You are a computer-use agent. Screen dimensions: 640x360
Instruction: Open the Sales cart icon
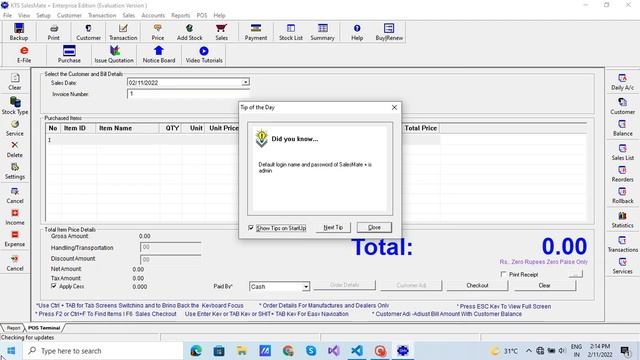coord(221,32)
